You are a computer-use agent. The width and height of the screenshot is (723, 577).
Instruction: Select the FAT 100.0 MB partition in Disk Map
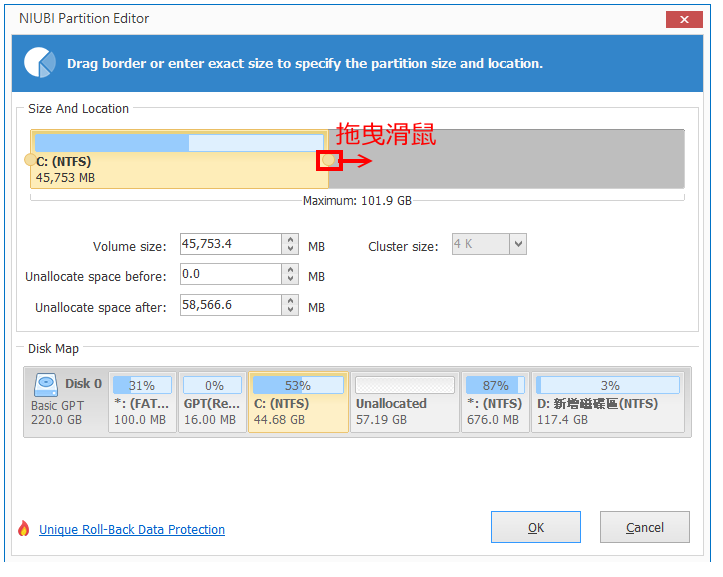point(142,402)
